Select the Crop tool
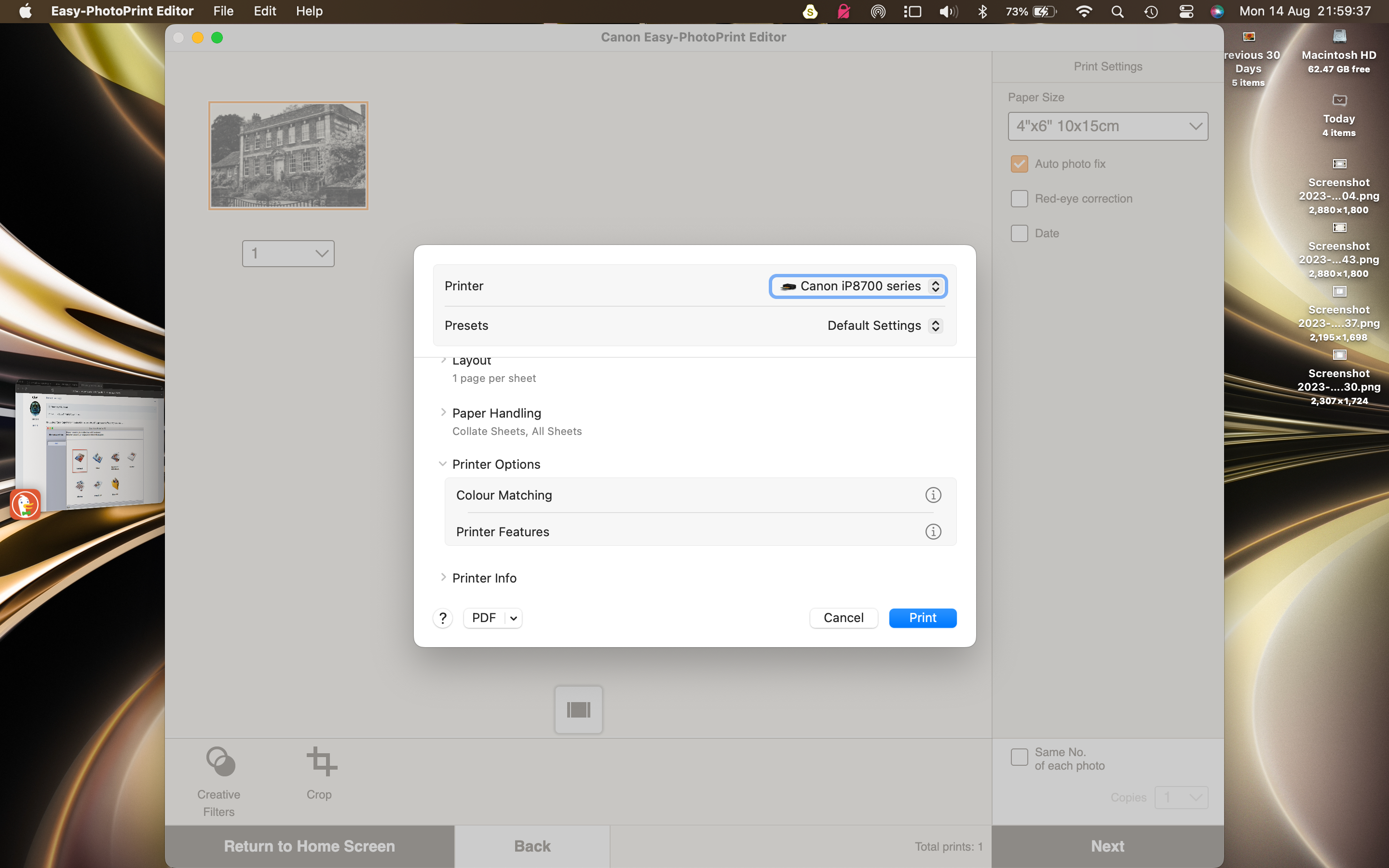Screen dimensions: 1389x868 (x=320, y=773)
